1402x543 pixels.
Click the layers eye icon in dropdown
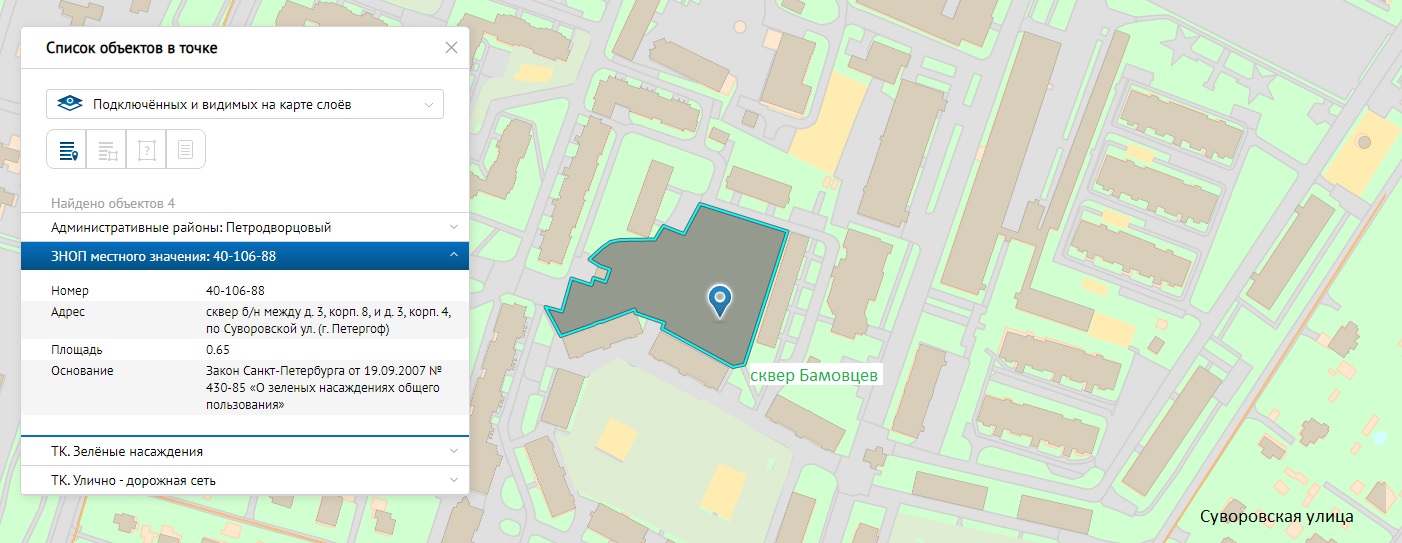pos(69,104)
